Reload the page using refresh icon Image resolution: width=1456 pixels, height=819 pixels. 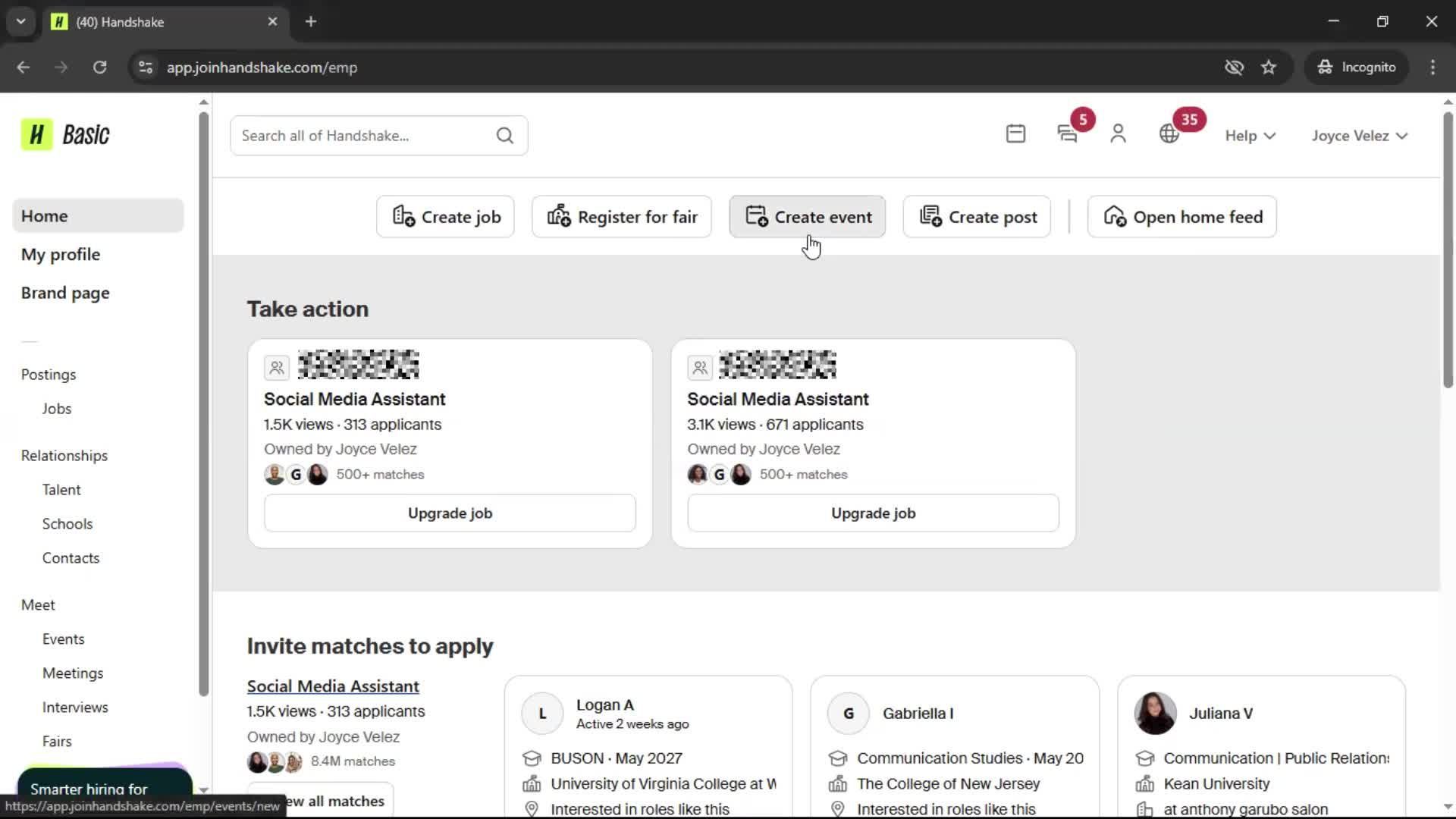tap(99, 67)
